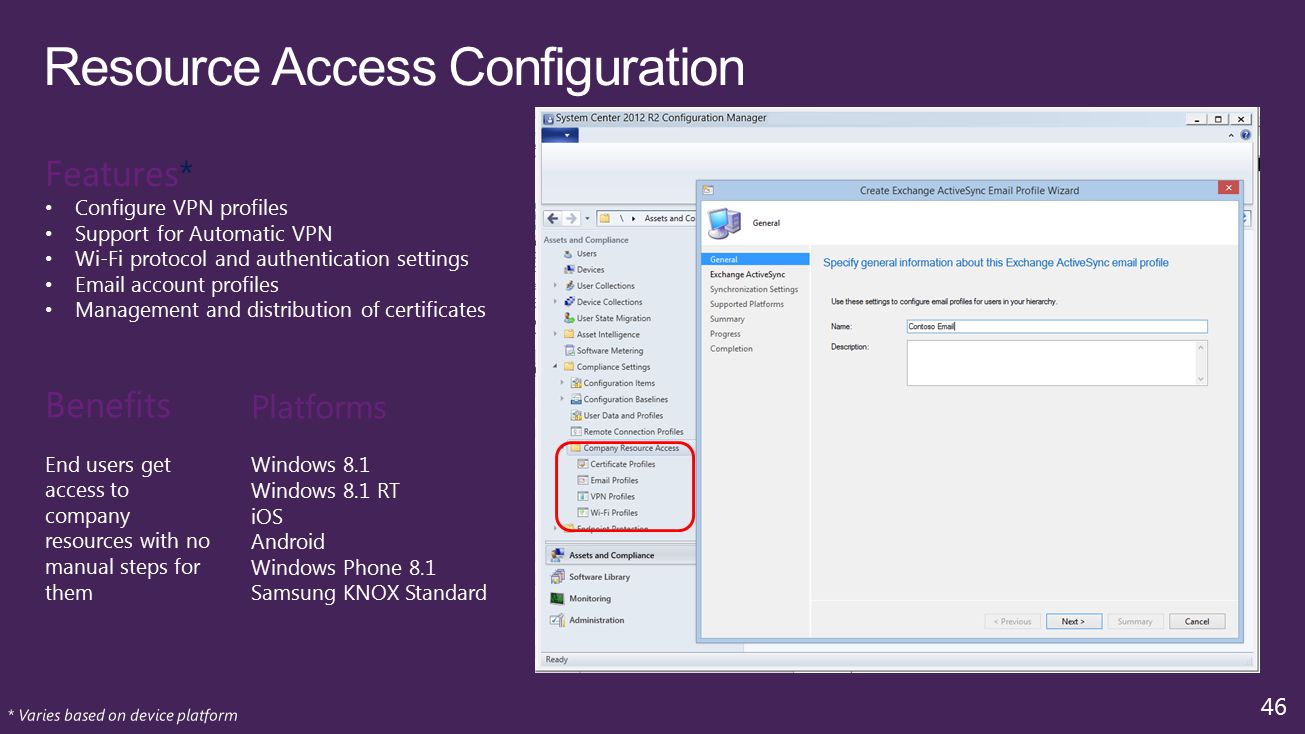This screenshot has width=1305, height=734.
Task: Click the VPN Profiles icon
Action: coord(583,496)
